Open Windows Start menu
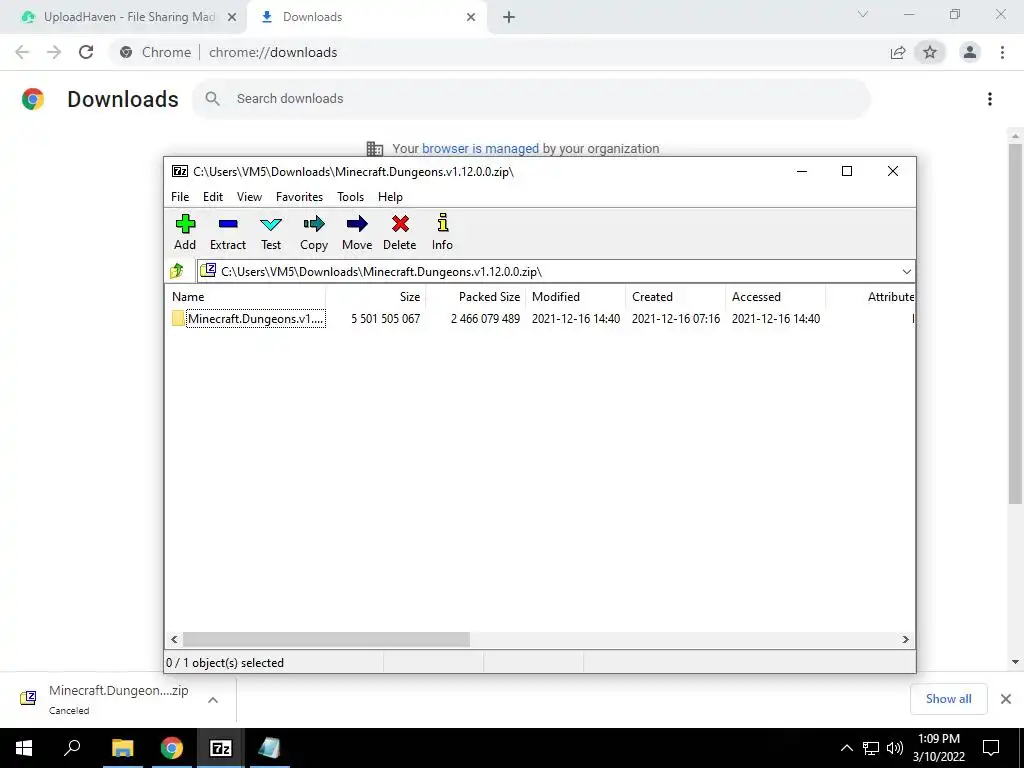The height and width of the screenshot is (768, 1024). tap(24, 748)
